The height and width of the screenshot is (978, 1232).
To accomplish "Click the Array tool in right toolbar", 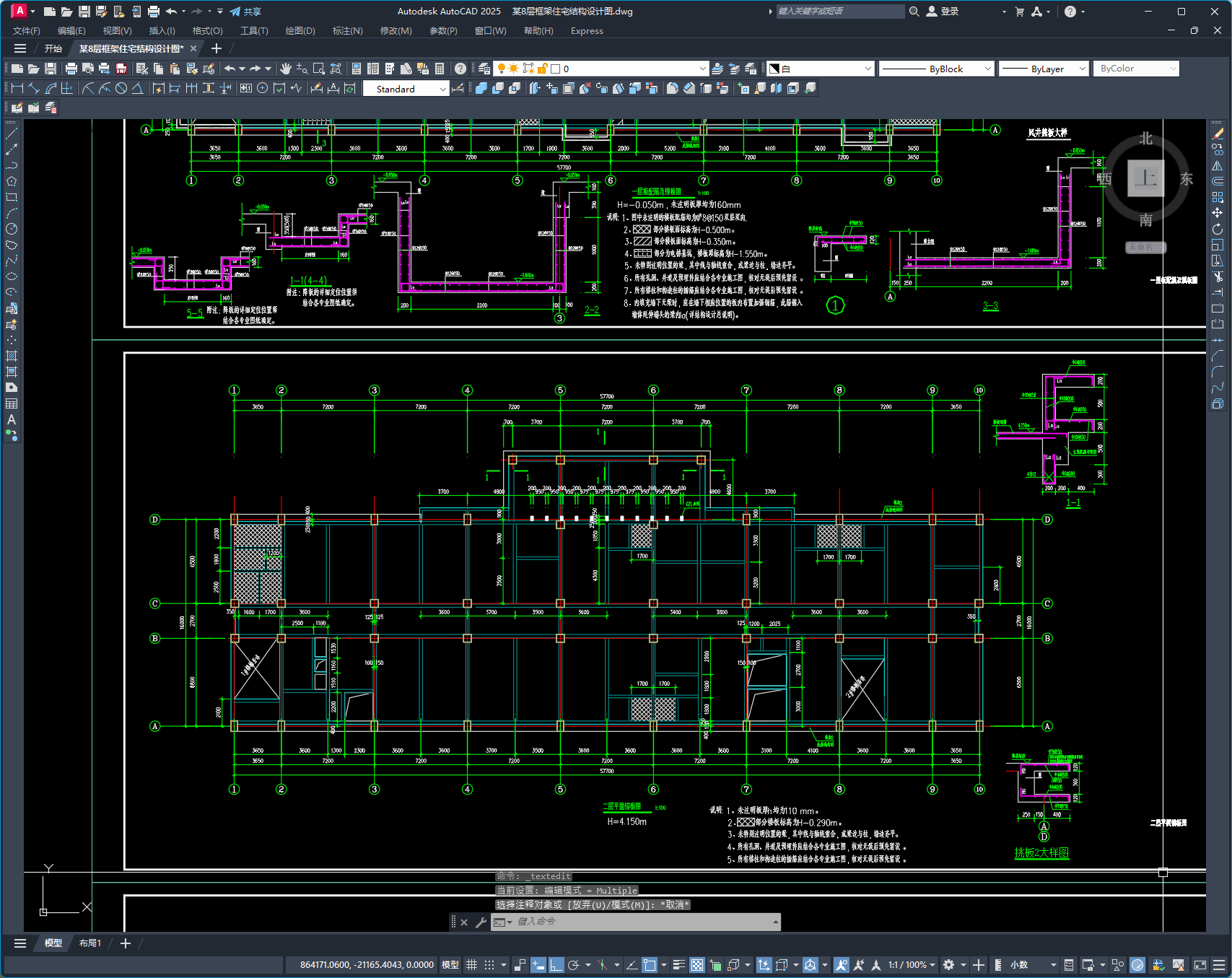I will (1218, 197).
